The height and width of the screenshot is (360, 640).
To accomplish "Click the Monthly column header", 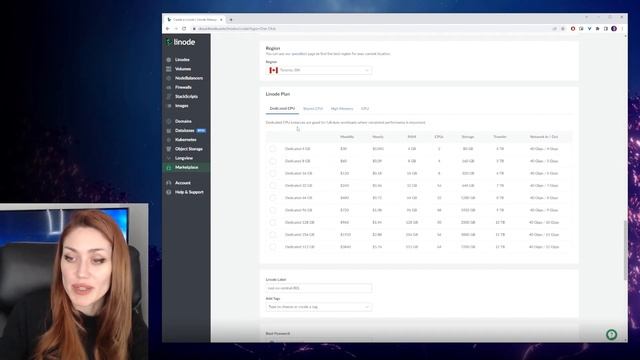I will (347, 137).
